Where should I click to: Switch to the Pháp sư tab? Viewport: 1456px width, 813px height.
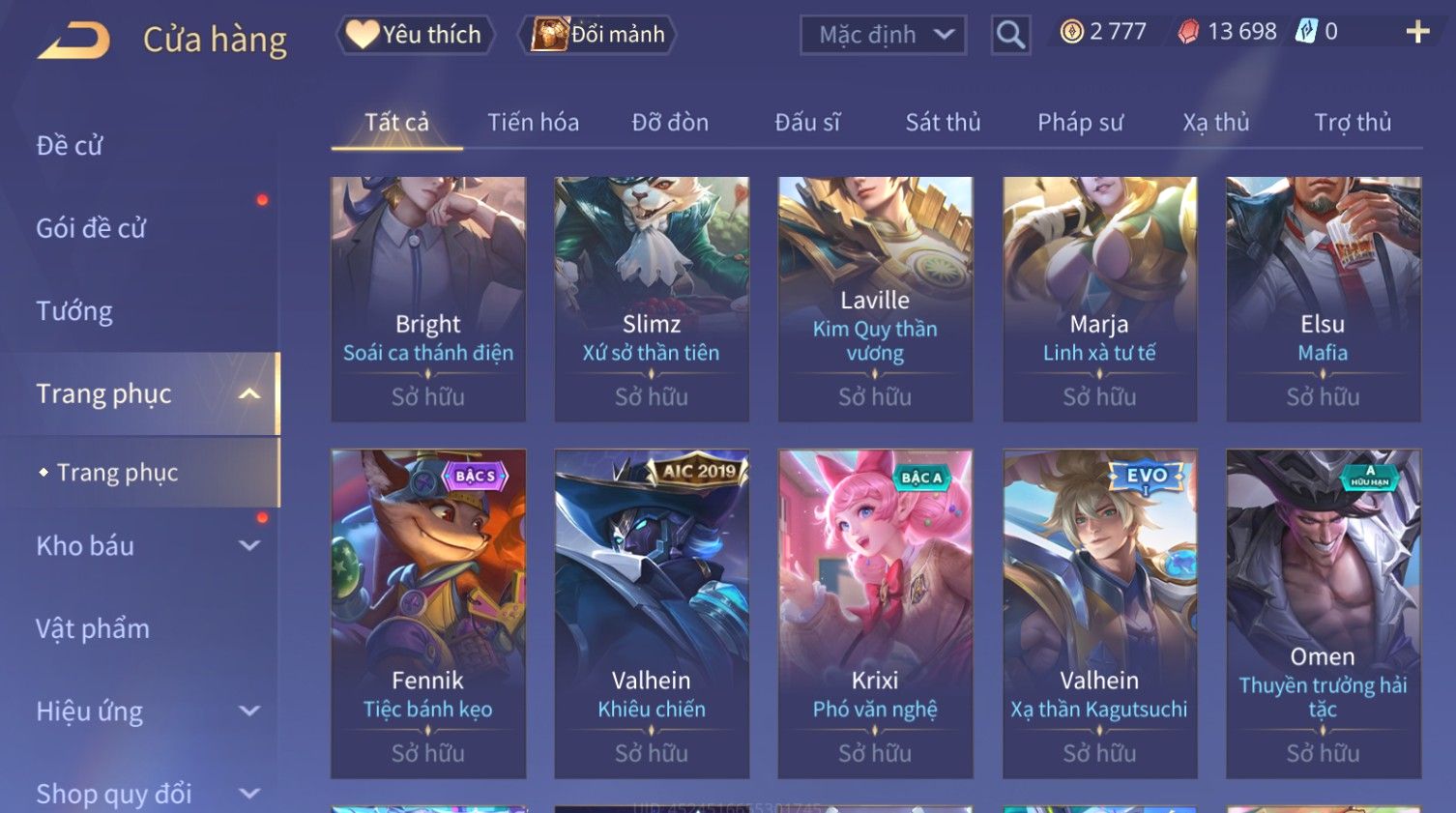click(1080, 123)
